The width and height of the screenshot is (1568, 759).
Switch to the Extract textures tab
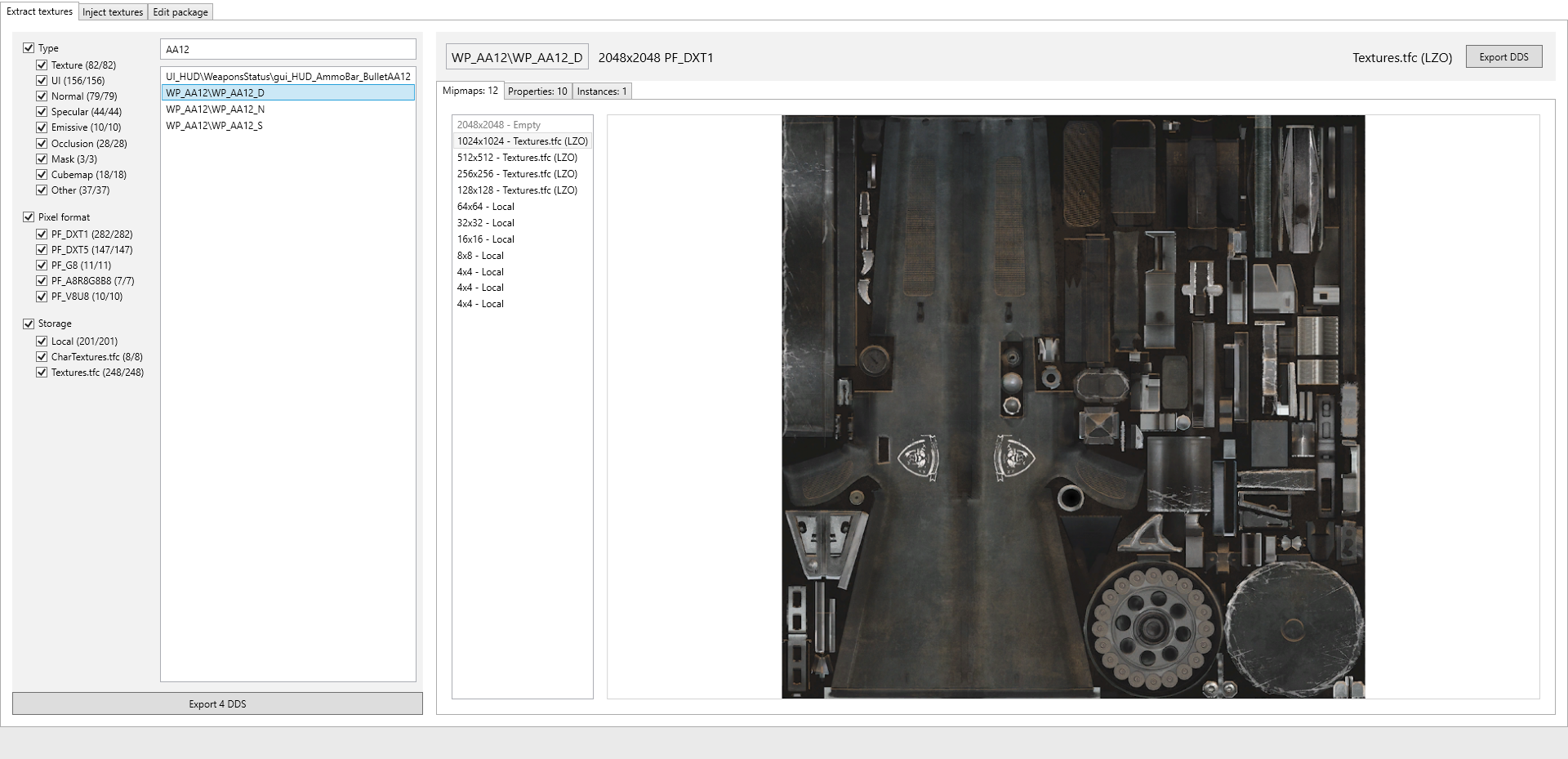(x=39, y=11)
